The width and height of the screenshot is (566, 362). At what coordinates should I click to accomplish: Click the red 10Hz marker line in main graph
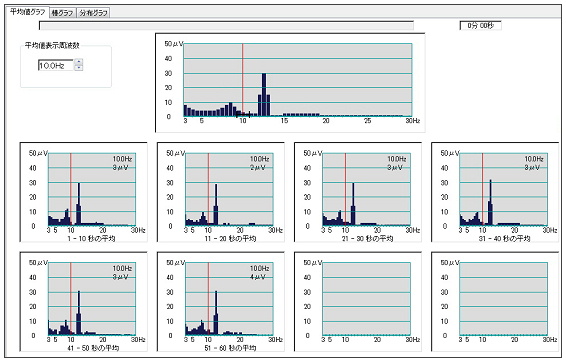coord(243,80)
